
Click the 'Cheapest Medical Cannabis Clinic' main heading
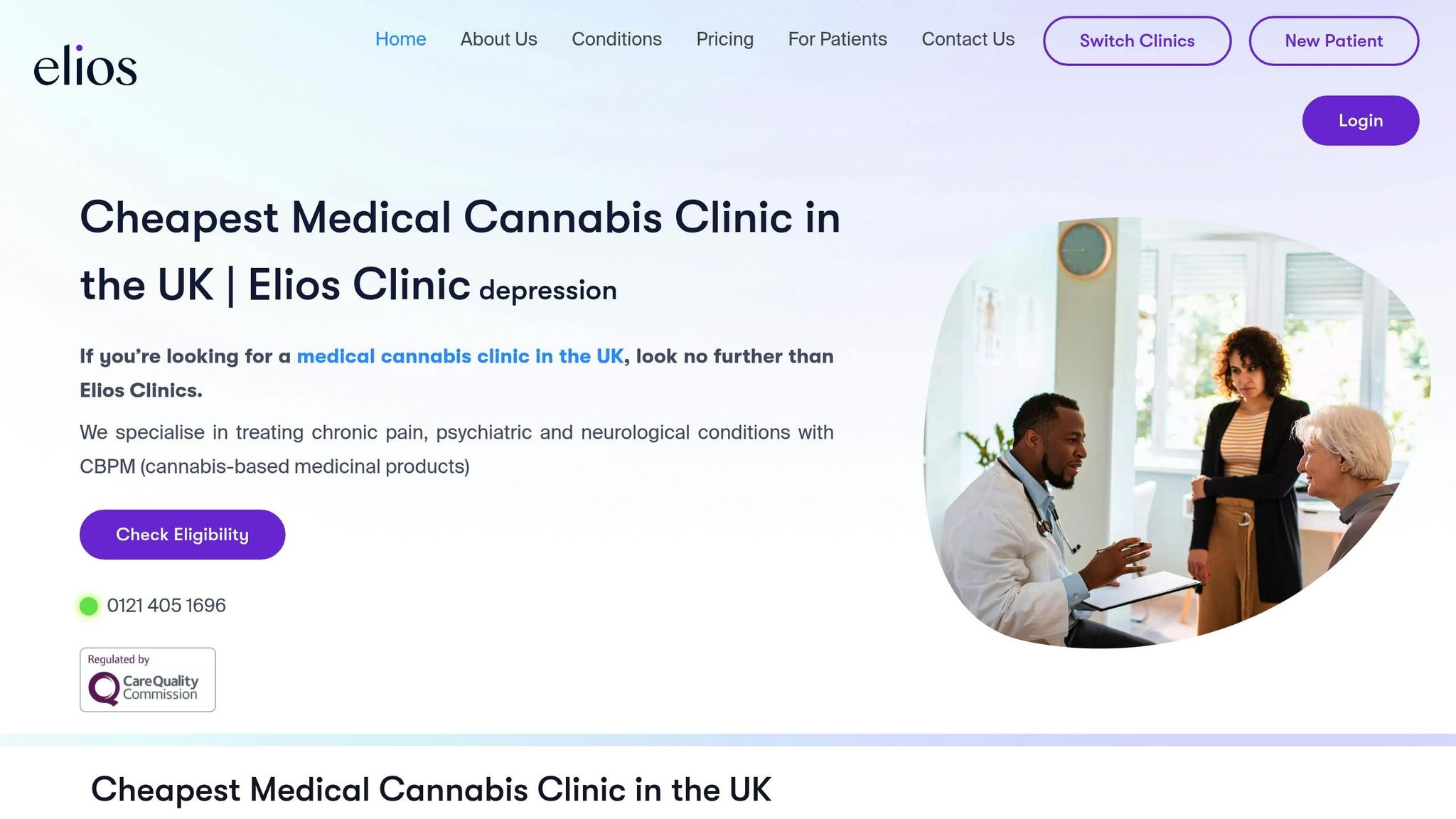tap(459, 251)
